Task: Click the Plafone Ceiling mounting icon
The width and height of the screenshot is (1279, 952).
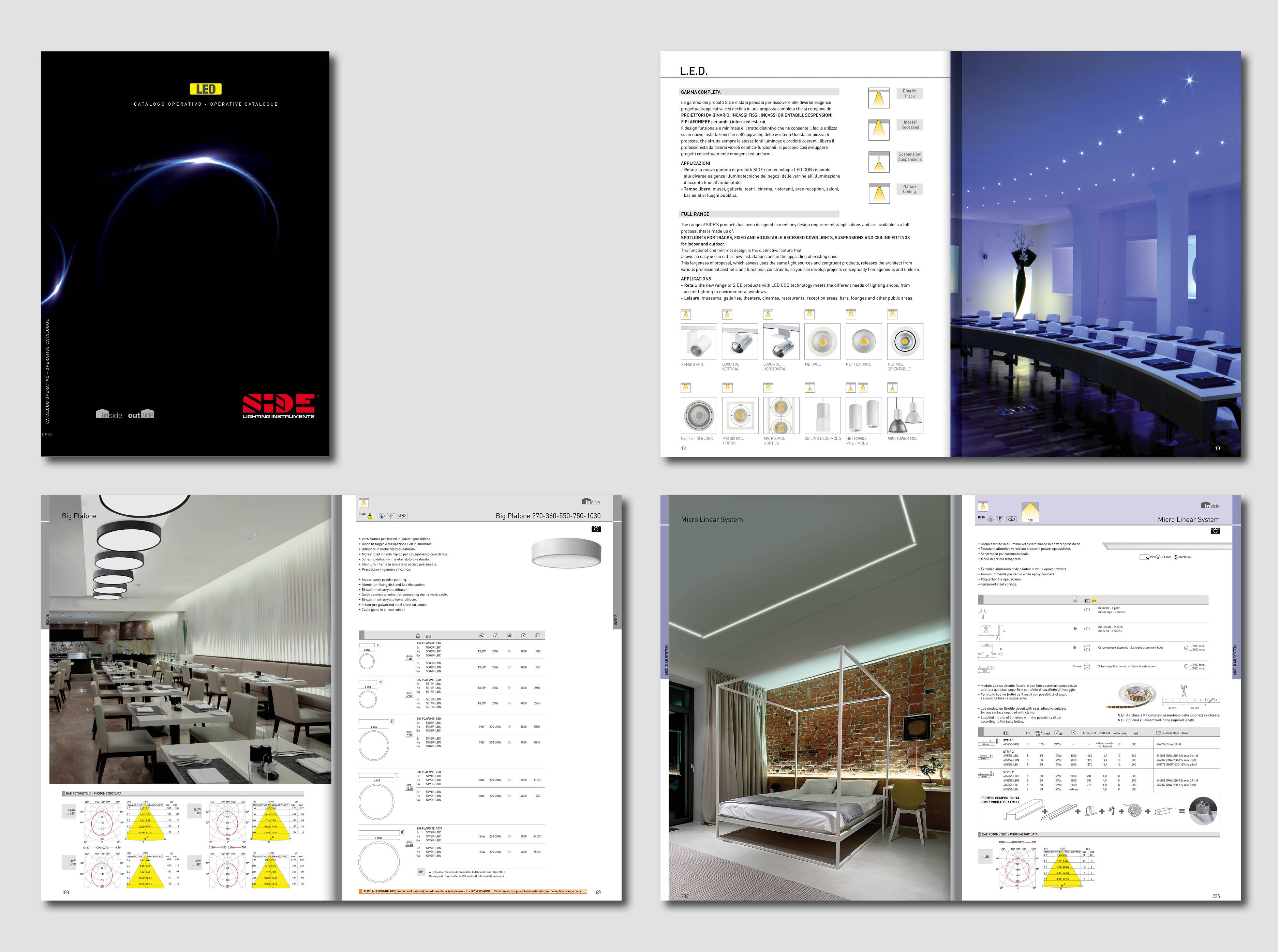Action: [878, 194]
